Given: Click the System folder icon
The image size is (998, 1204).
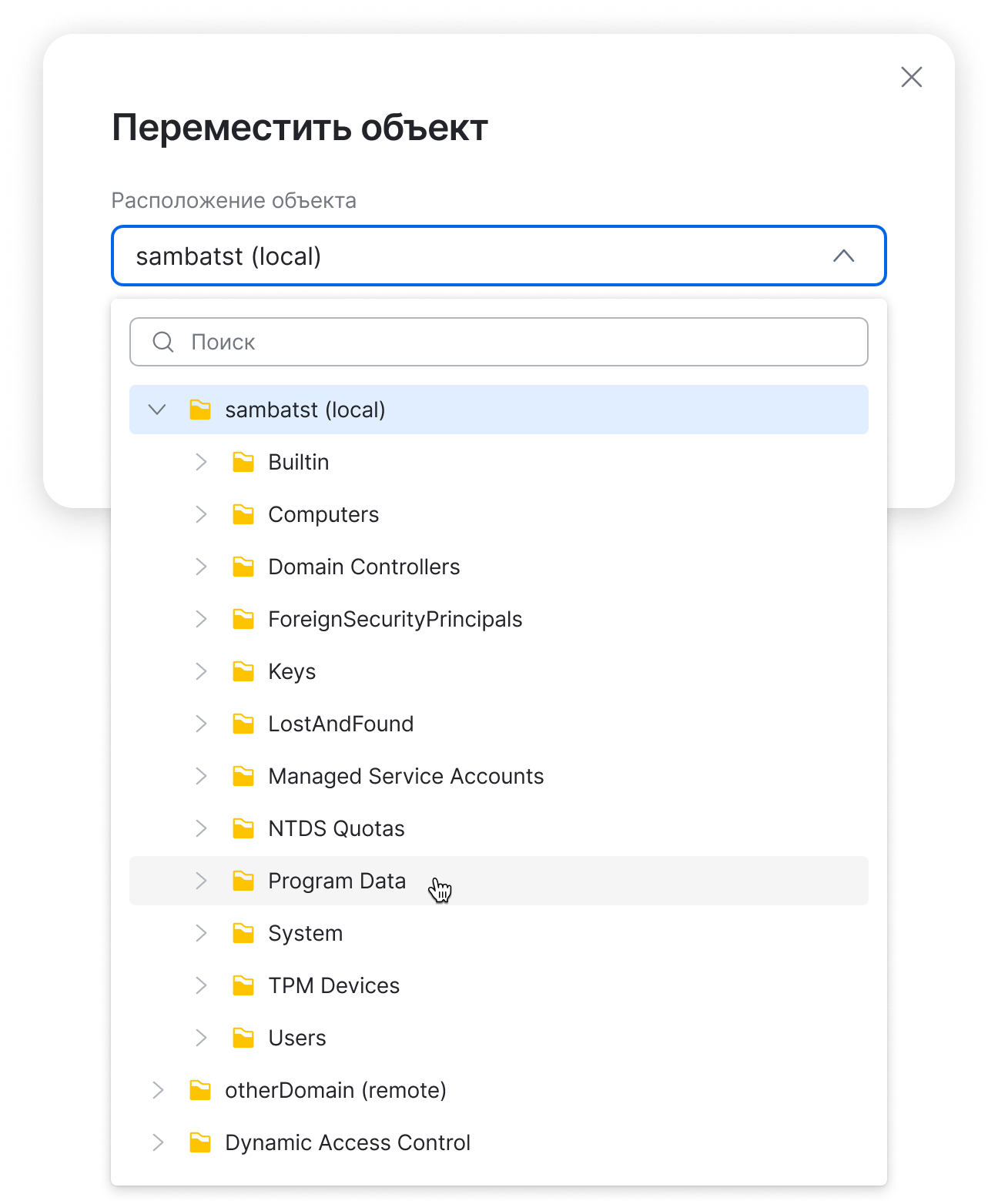Looking at the screenshot, I should pyautogui.click(x=243, y=933).
